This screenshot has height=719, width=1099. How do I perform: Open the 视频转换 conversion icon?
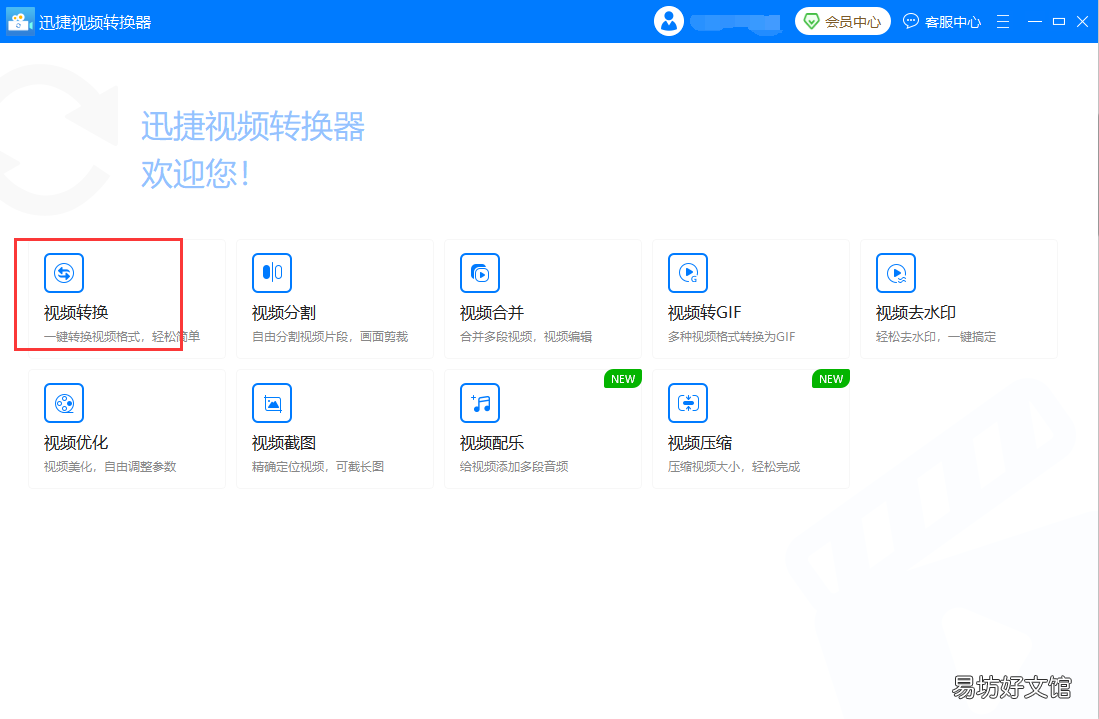[x=64, y=273]
